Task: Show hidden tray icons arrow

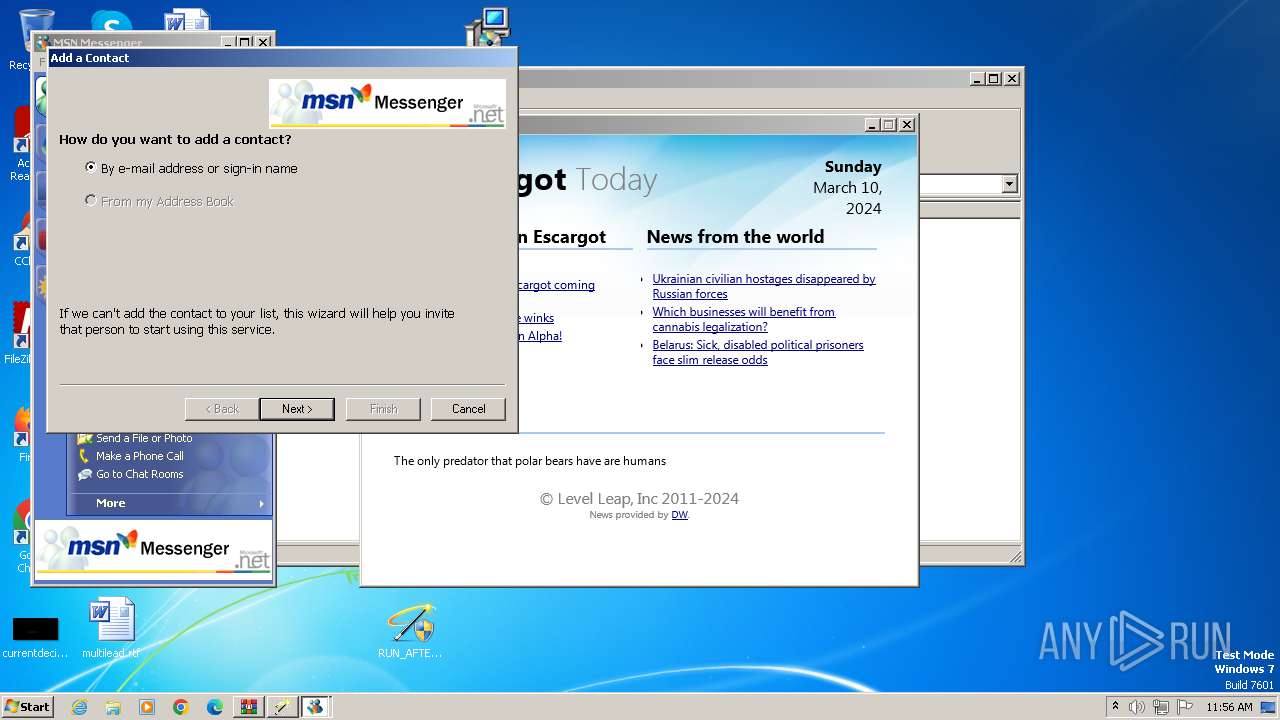Action: pos(1115,706)
